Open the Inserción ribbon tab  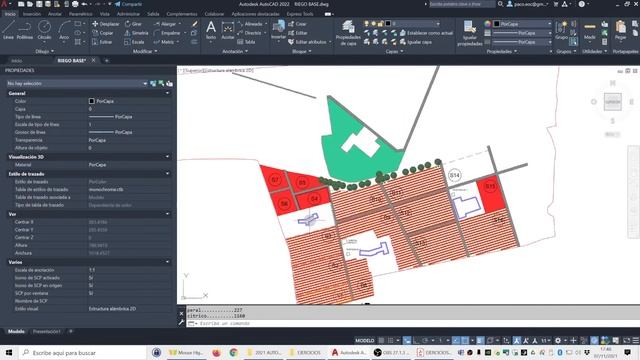32,14
